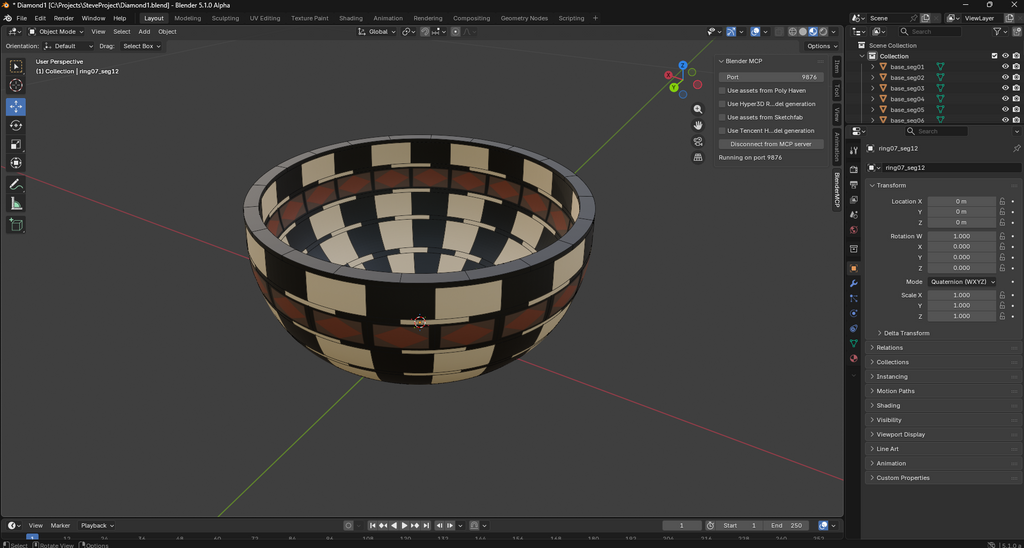
Task: Open the File menu
Action: point(22,18)
